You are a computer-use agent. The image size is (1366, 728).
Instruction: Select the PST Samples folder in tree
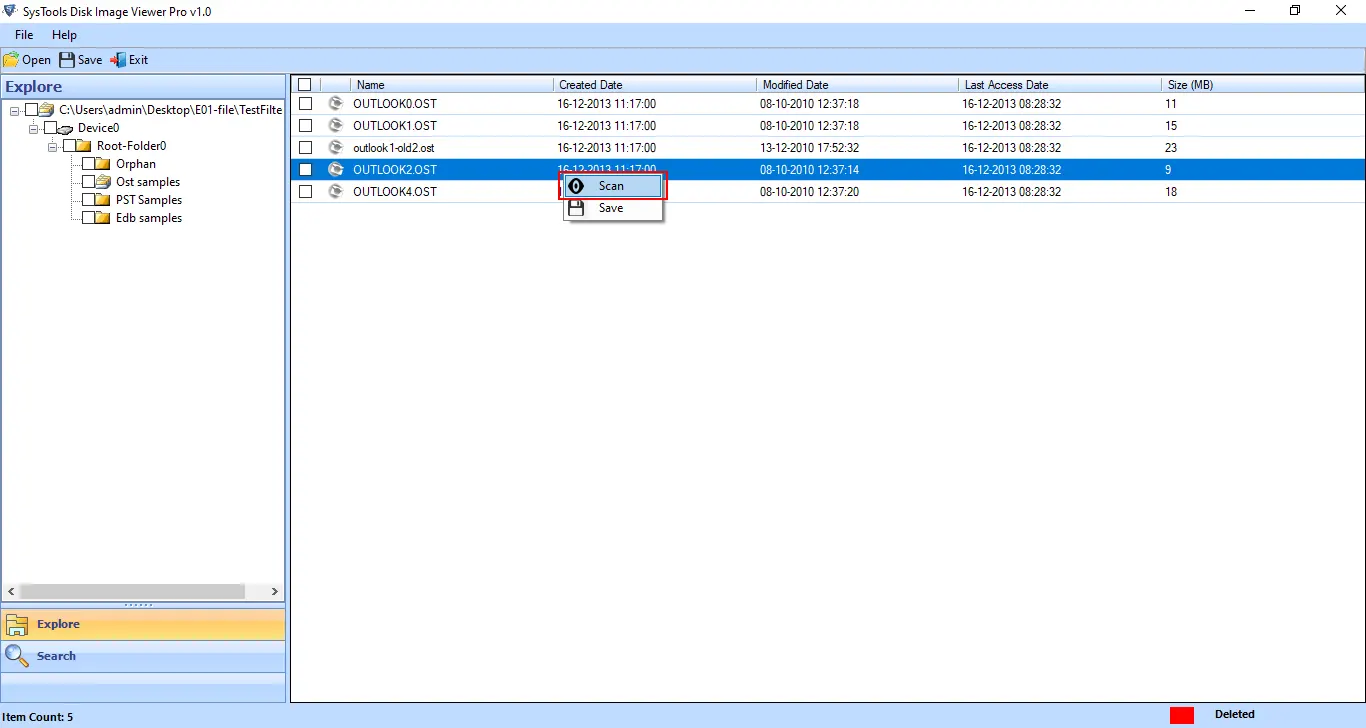click(149, 200)
